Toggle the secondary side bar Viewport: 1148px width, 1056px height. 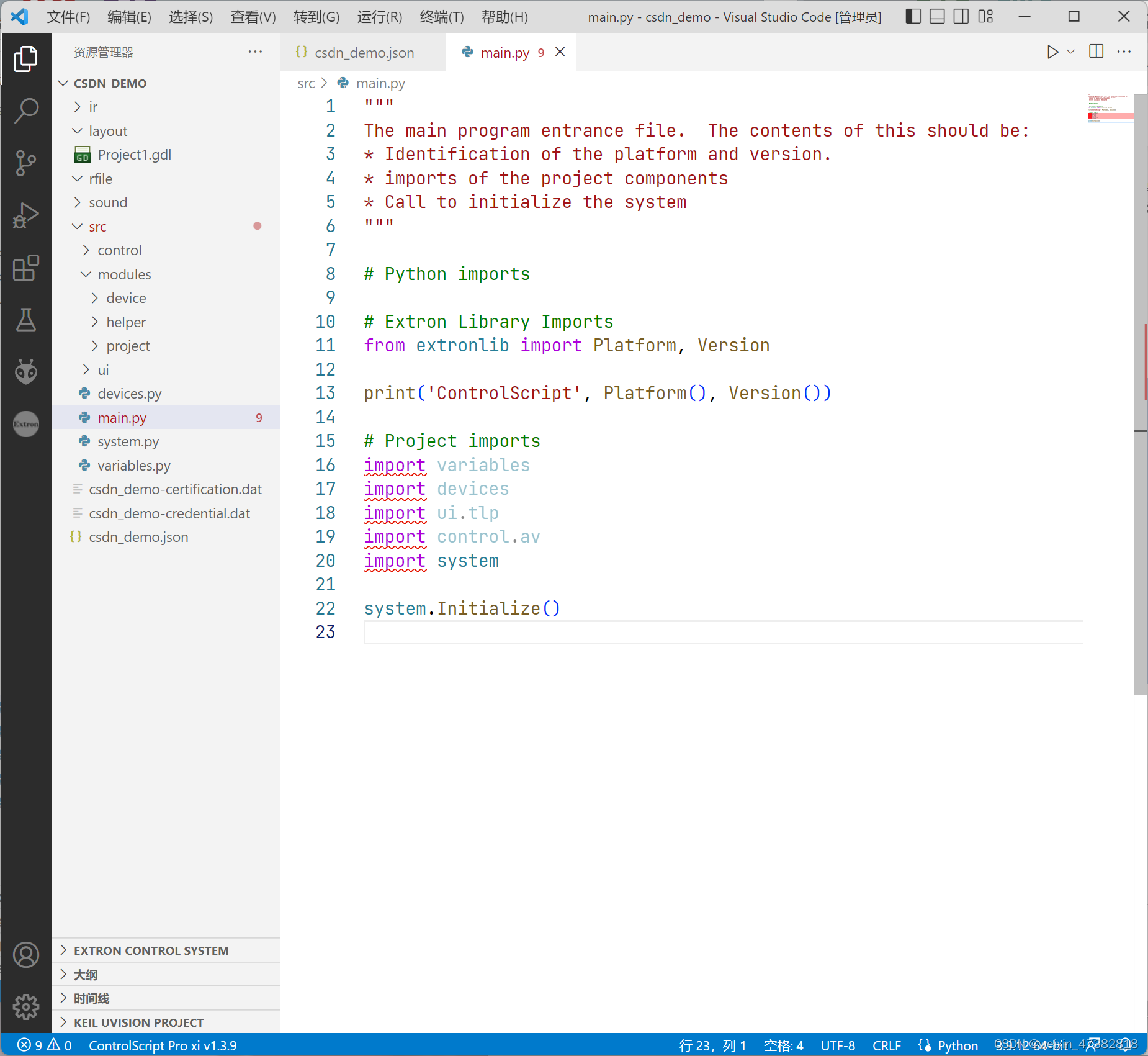point(961,17)
